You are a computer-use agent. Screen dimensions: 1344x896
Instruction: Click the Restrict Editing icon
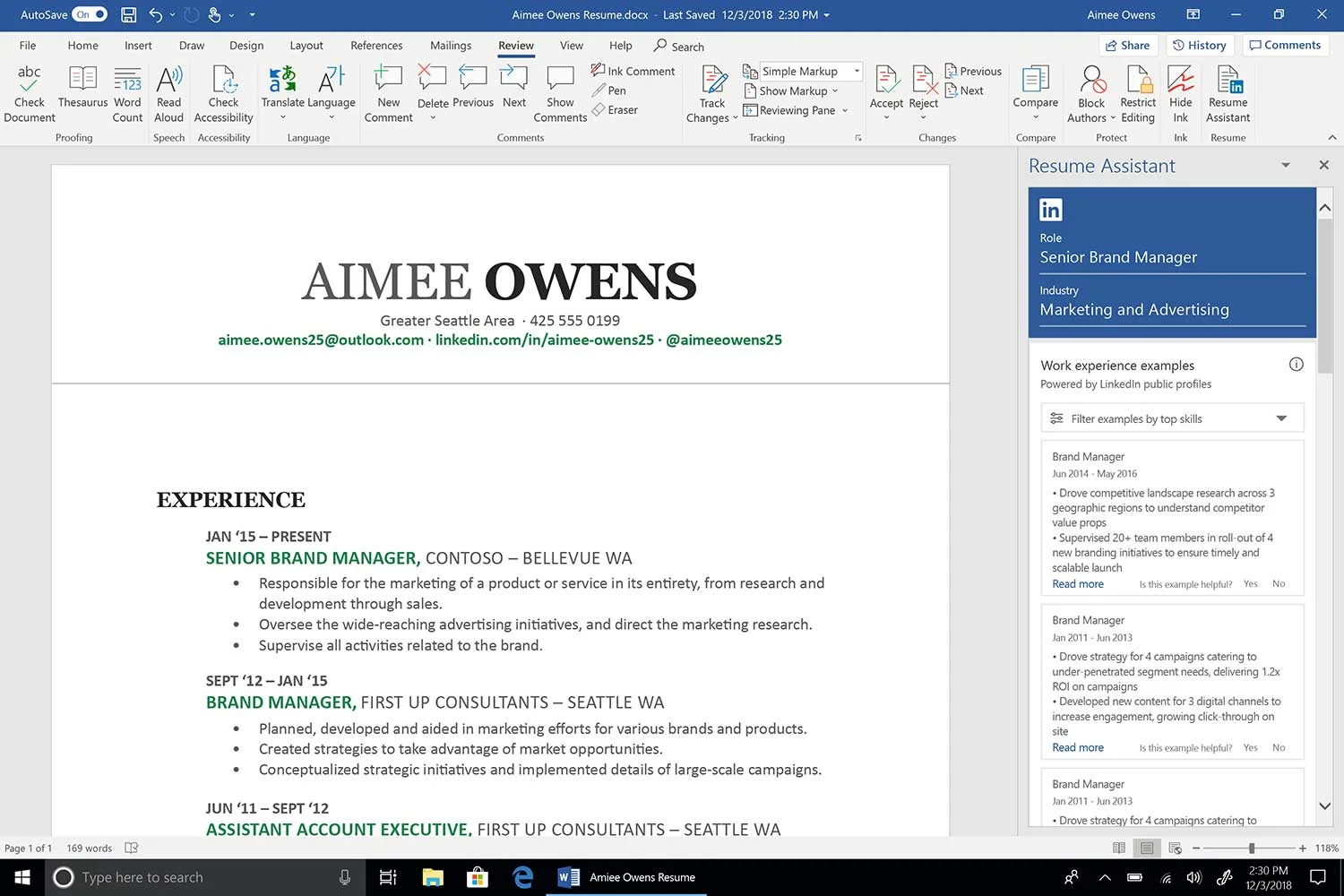click(x=1138, y=93)
